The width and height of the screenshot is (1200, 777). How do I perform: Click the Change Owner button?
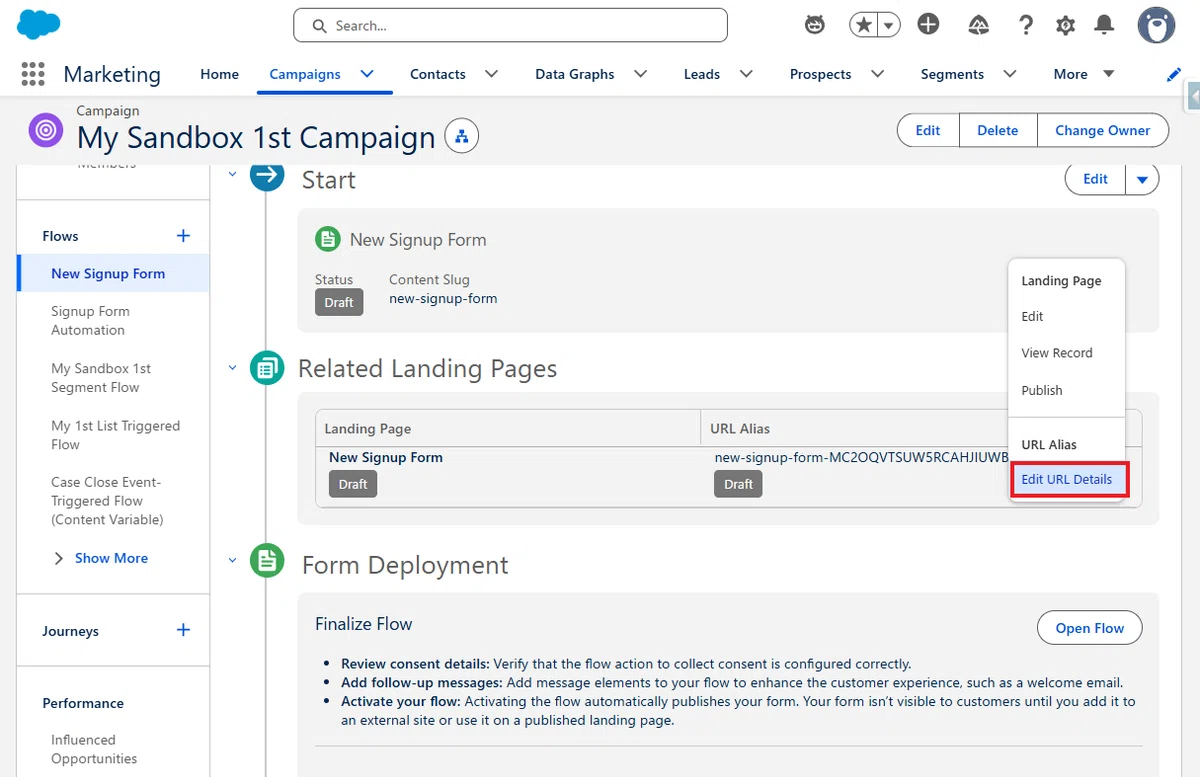(1102, 130)
